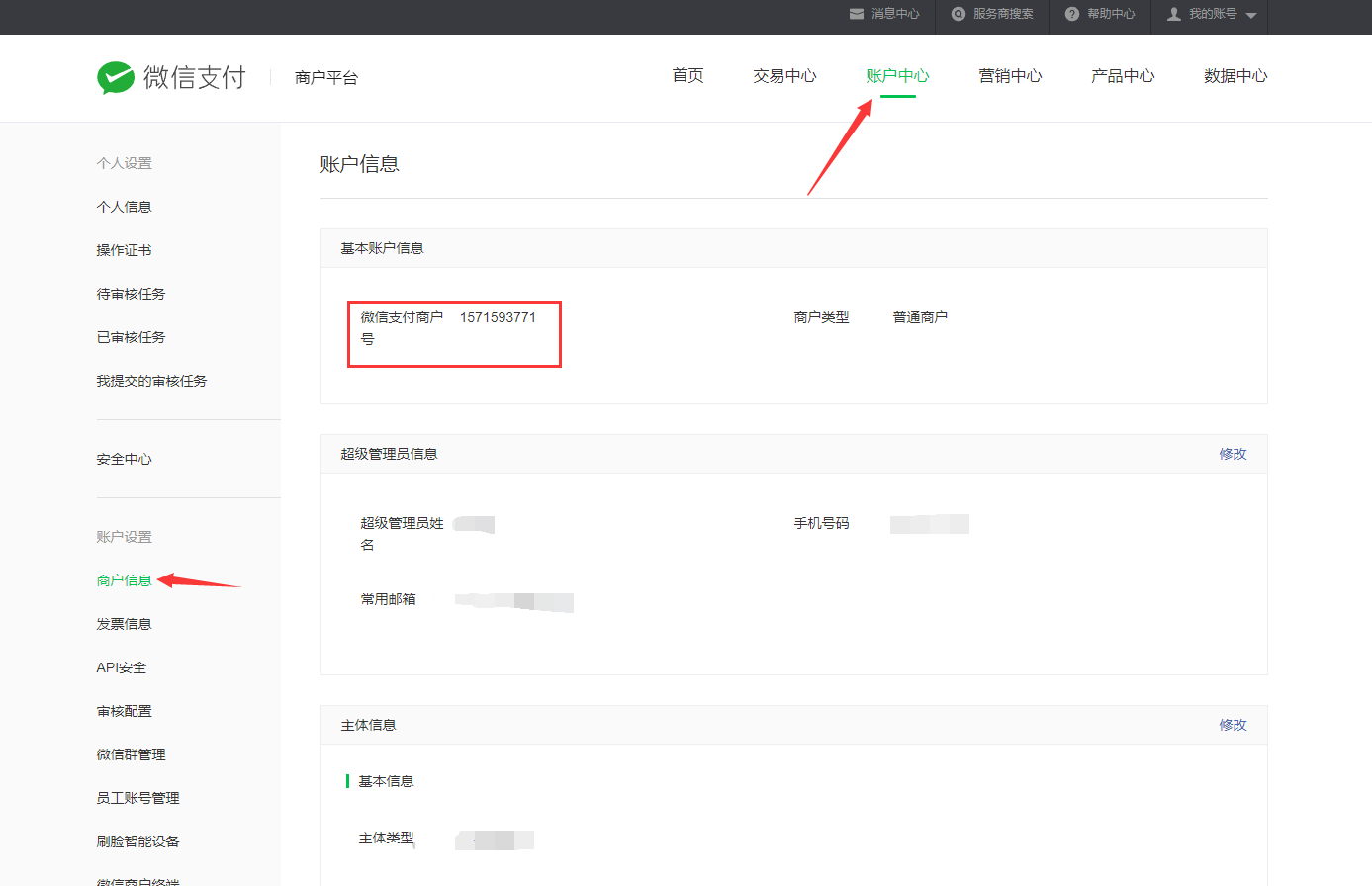Open 发票信息 in the sidebar
1372x886 pixels.
[124, 624]
